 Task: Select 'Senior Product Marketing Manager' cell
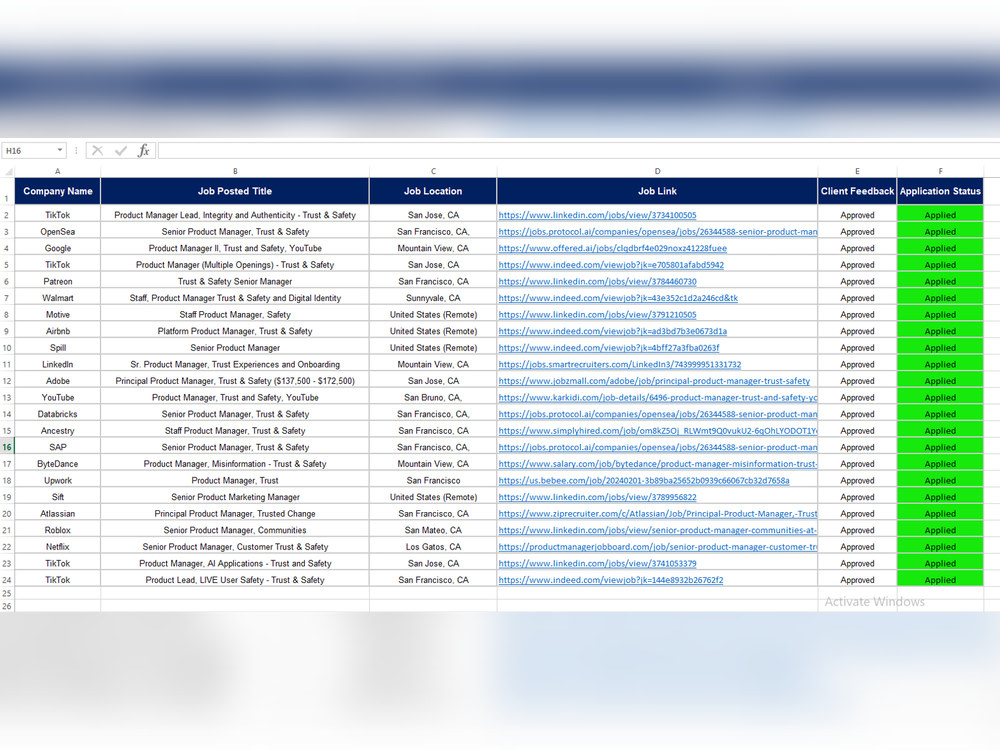click(235, 497)
